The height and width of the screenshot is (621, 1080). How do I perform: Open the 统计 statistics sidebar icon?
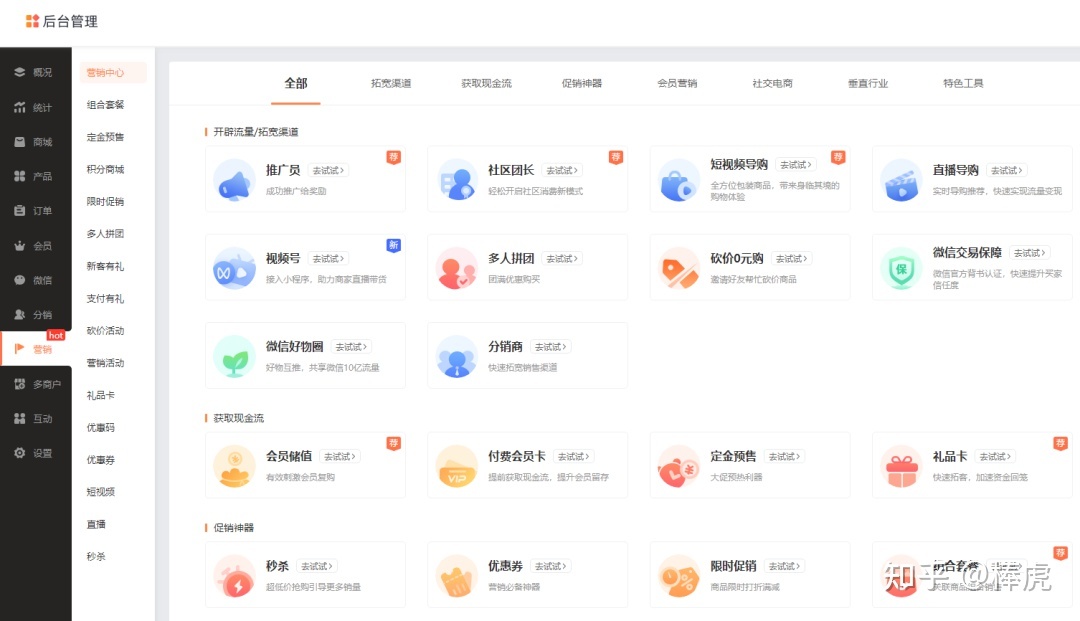click(19, 107)
